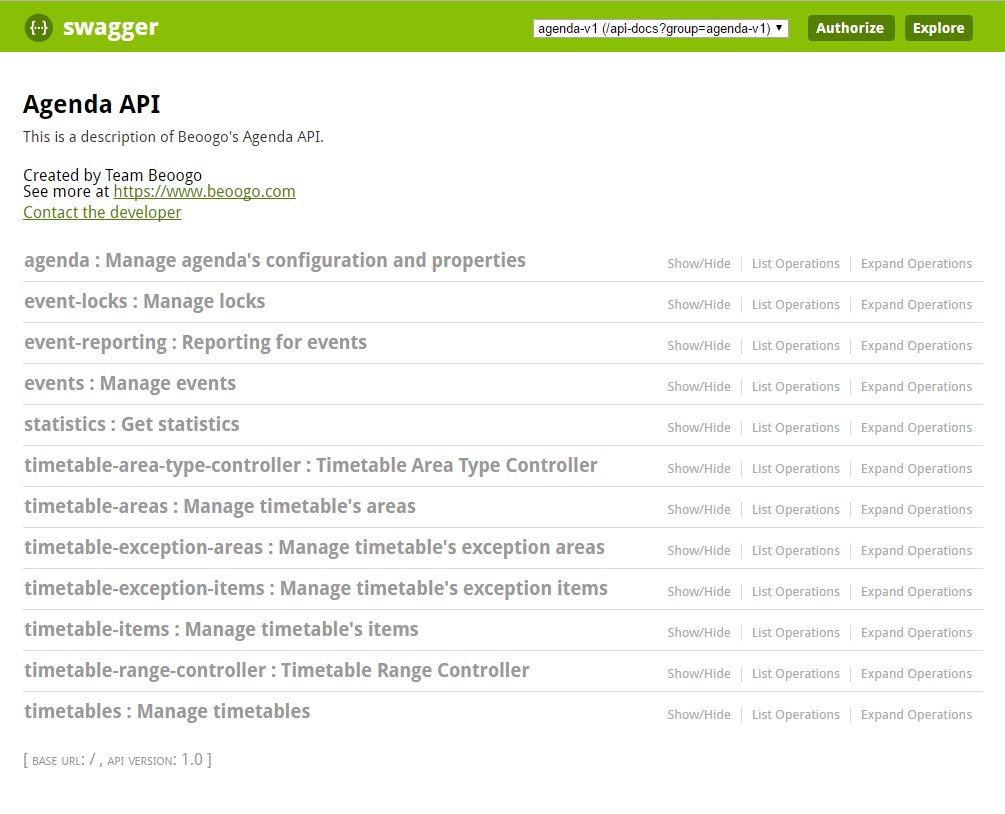Screen dimensions: 1005x814
Task: List Operations for the timetables section
Action: click(795, 715)
